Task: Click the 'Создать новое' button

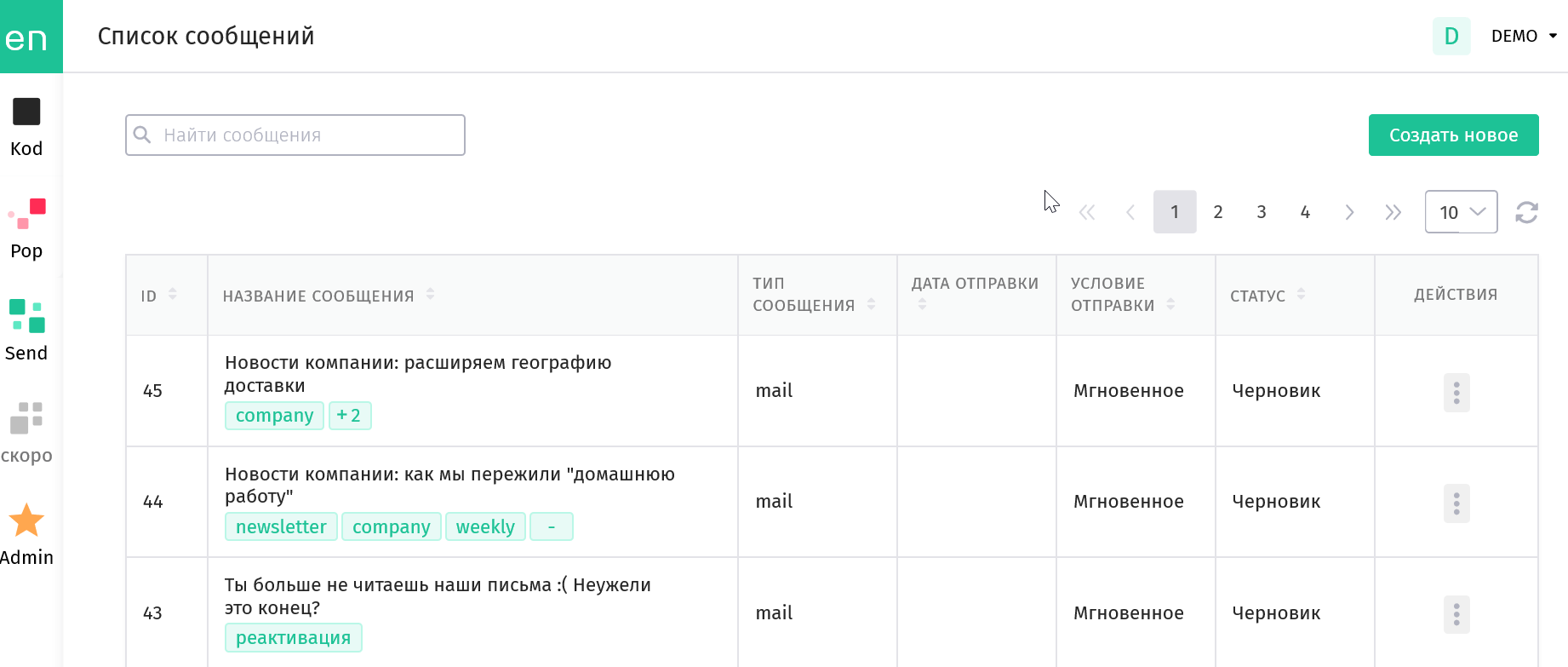Action: [1454, 135]
